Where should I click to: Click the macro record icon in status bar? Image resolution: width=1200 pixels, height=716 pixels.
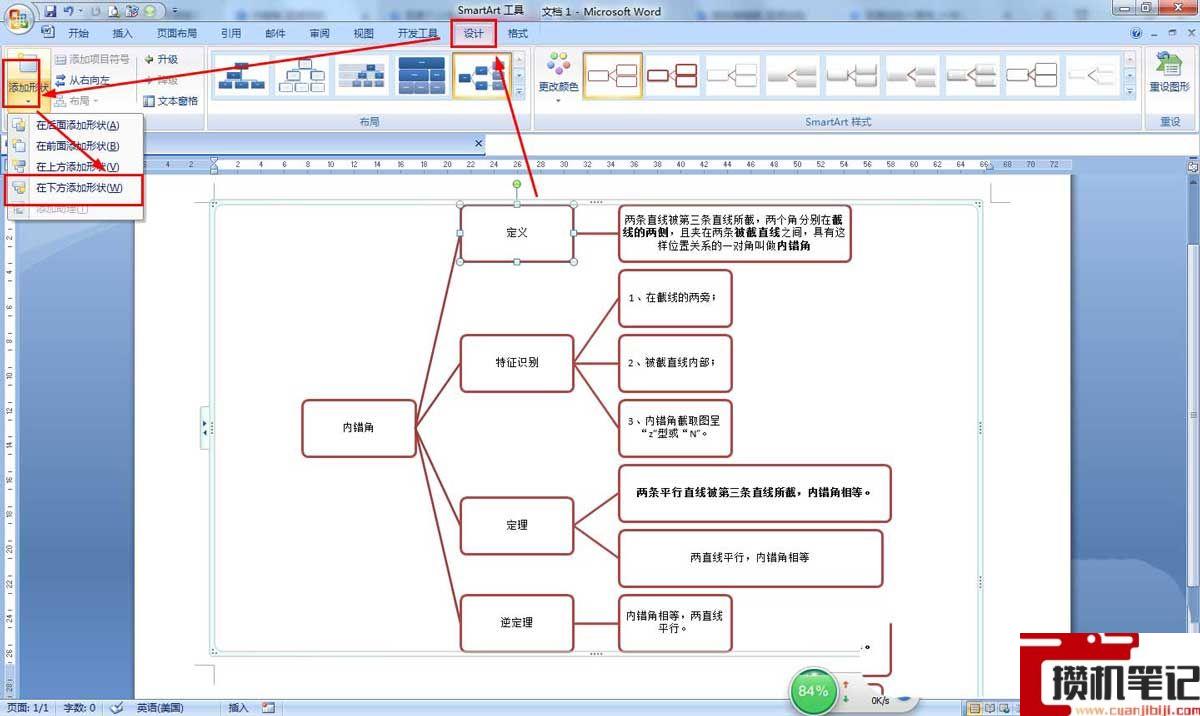point(268,708)
